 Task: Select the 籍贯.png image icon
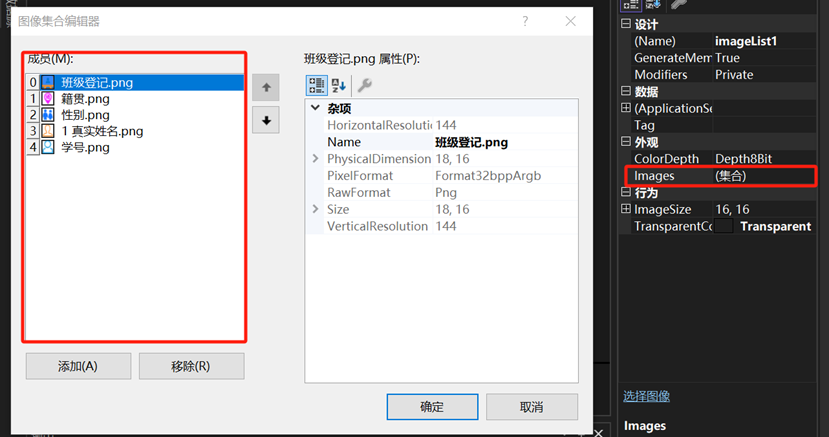pos(48,99)
